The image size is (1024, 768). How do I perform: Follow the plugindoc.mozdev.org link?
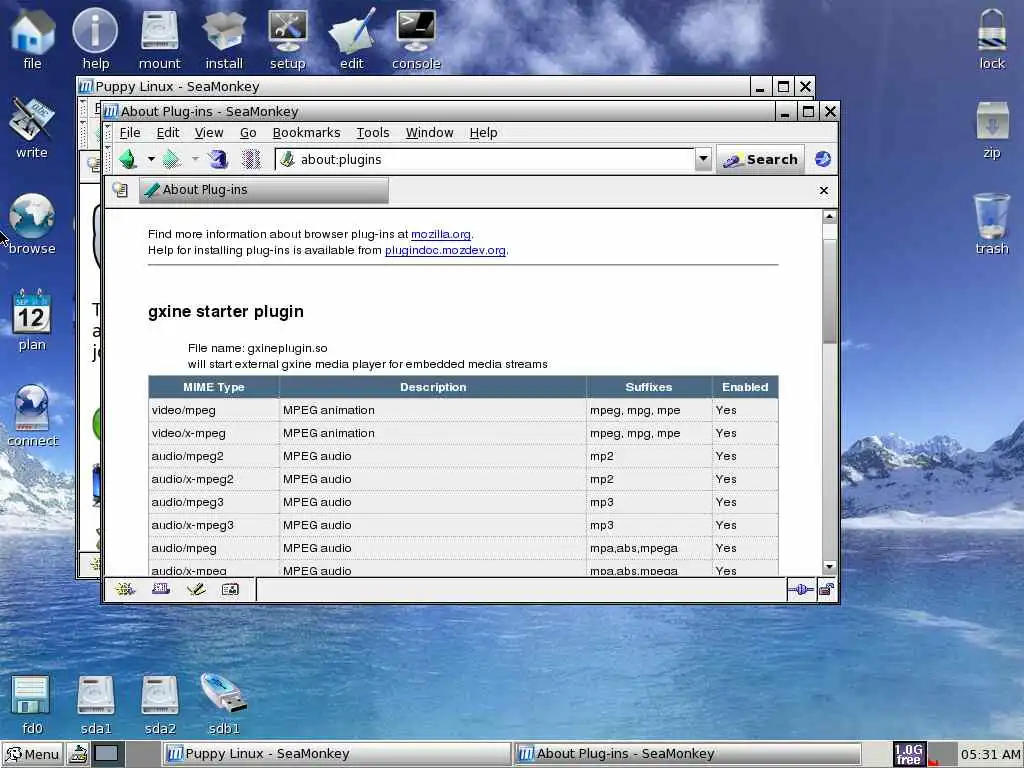click(x=445, y=250)
